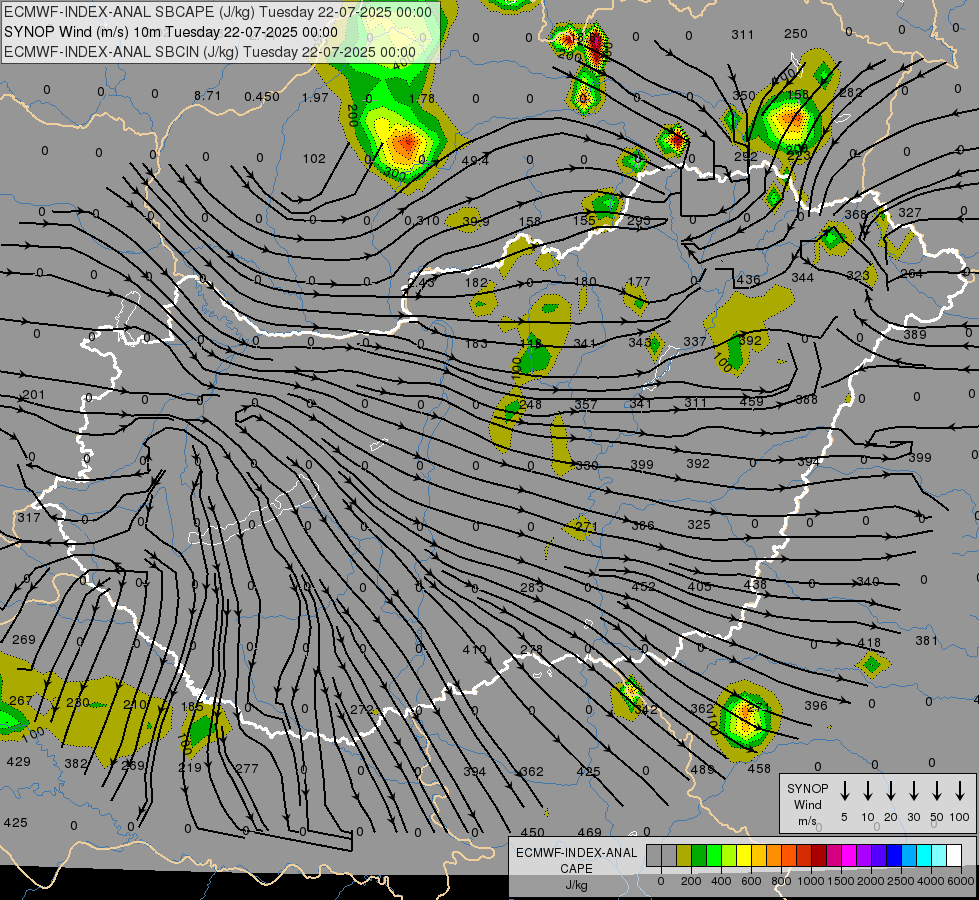Image resolution: width=979 pixels, height=900 pixels.
Task: Select the purple swatch in CAPE legend
Action: [x=863, y=856]
